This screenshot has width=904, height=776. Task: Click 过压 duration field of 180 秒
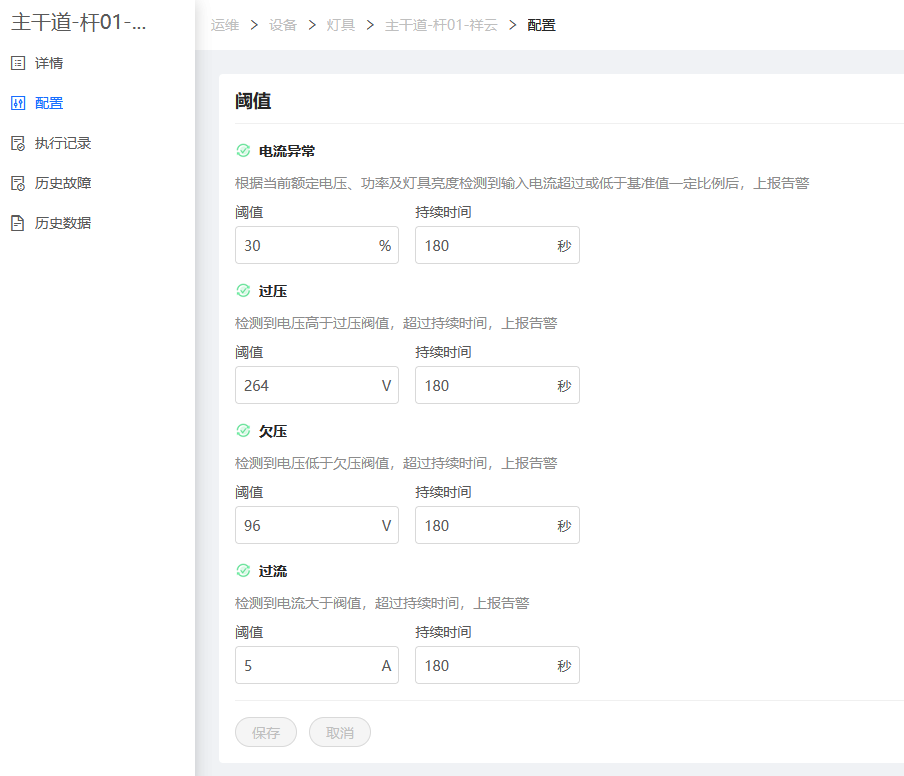[x=497, y=385]
